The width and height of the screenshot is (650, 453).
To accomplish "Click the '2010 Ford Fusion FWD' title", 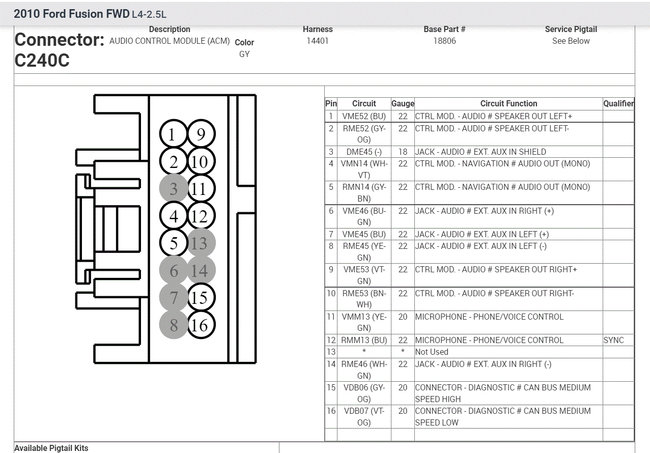I will (71, 14).
